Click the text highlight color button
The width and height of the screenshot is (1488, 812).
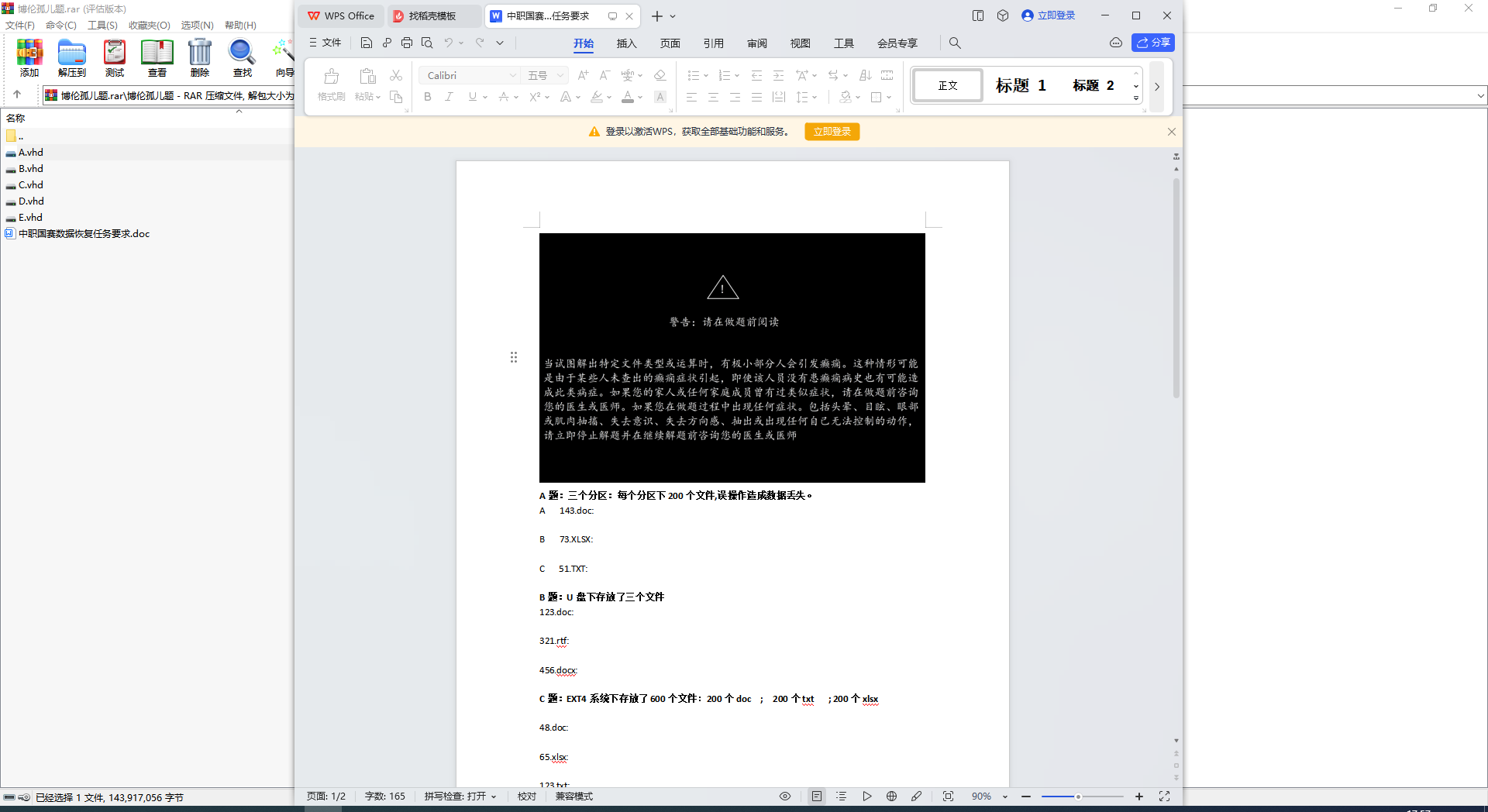click(596, 97)
